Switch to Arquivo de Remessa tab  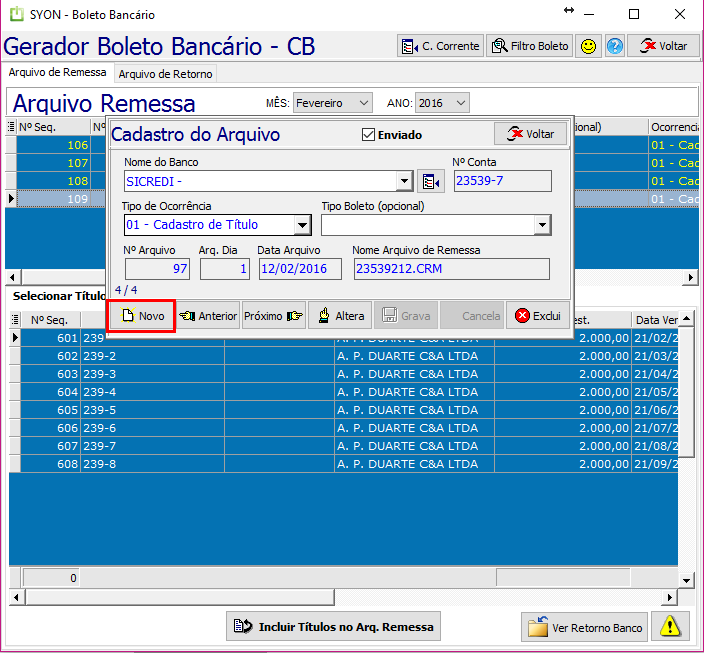57,72
